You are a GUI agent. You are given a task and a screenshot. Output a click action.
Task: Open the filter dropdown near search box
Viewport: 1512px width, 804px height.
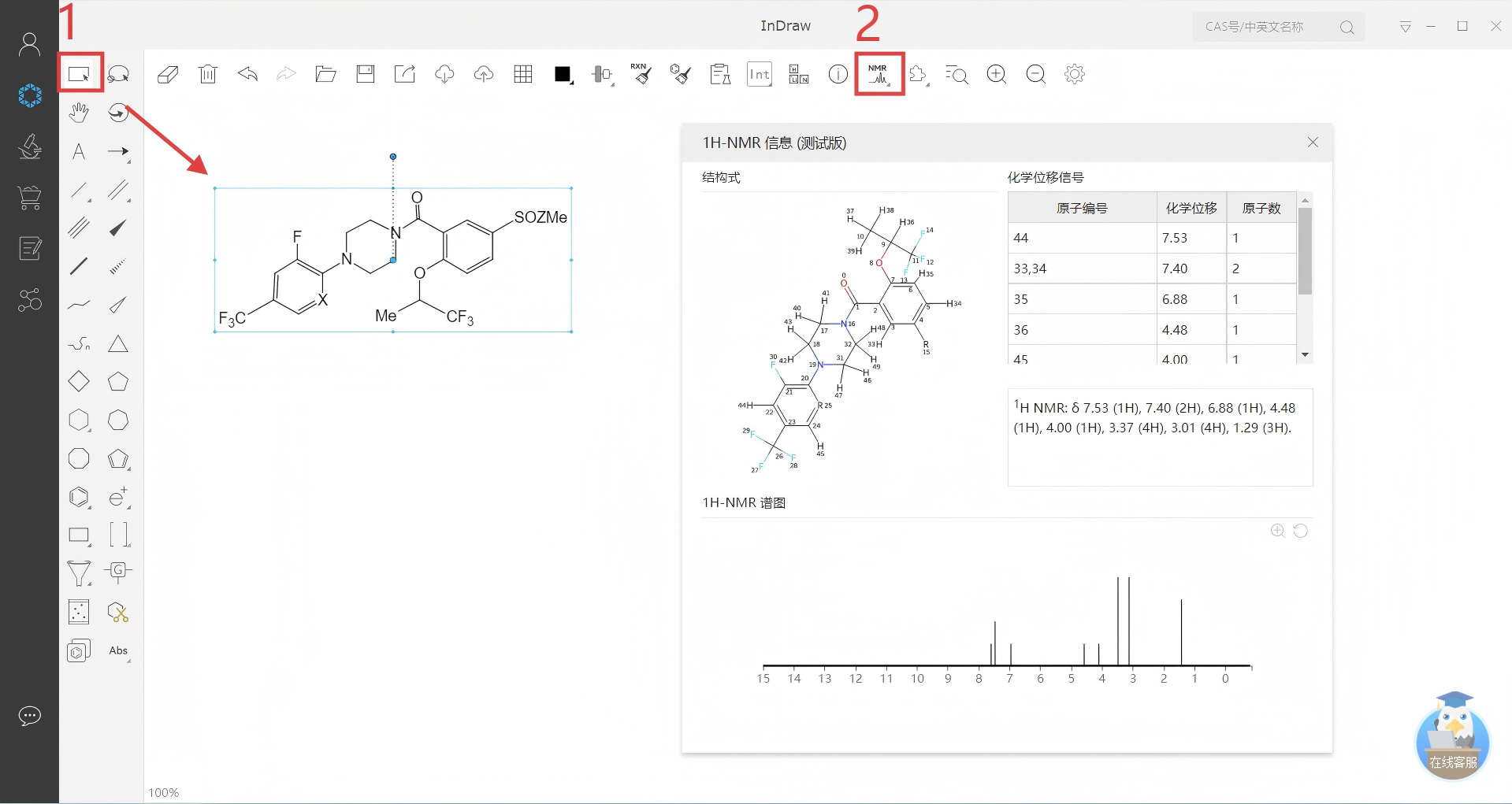pyautogui.click(x=1406, y=27)
